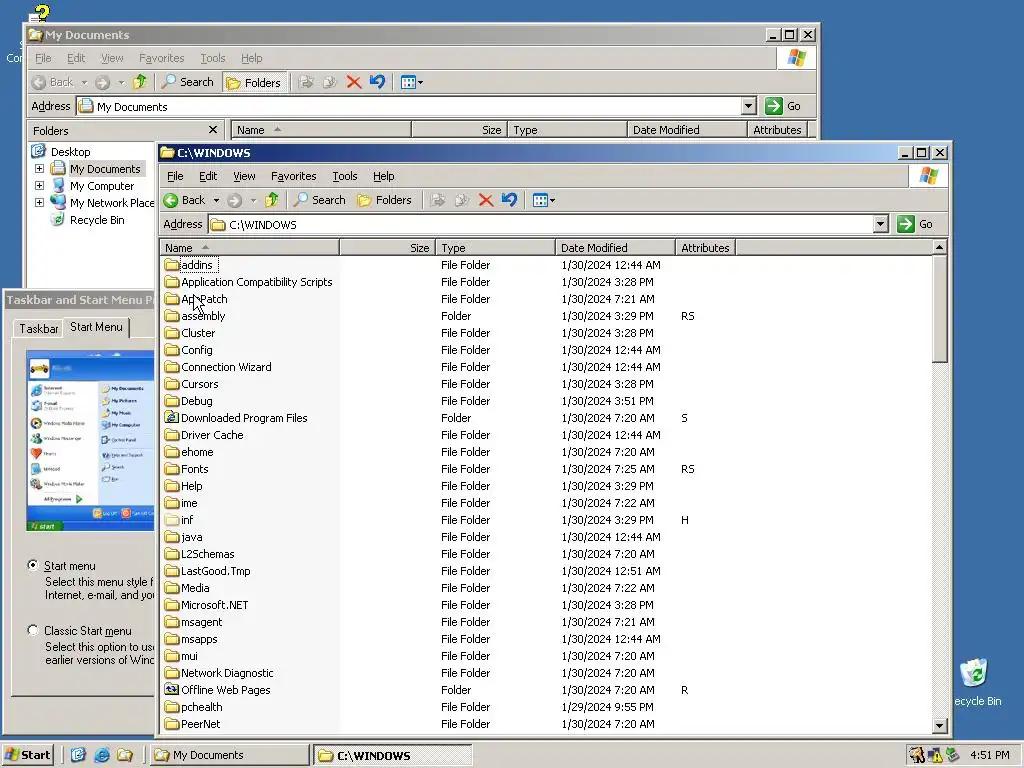Viewport: 1024px width, 768px height.
Task: Open the Windows Start button
Action: pyautogui.click(x=27, y=755)
